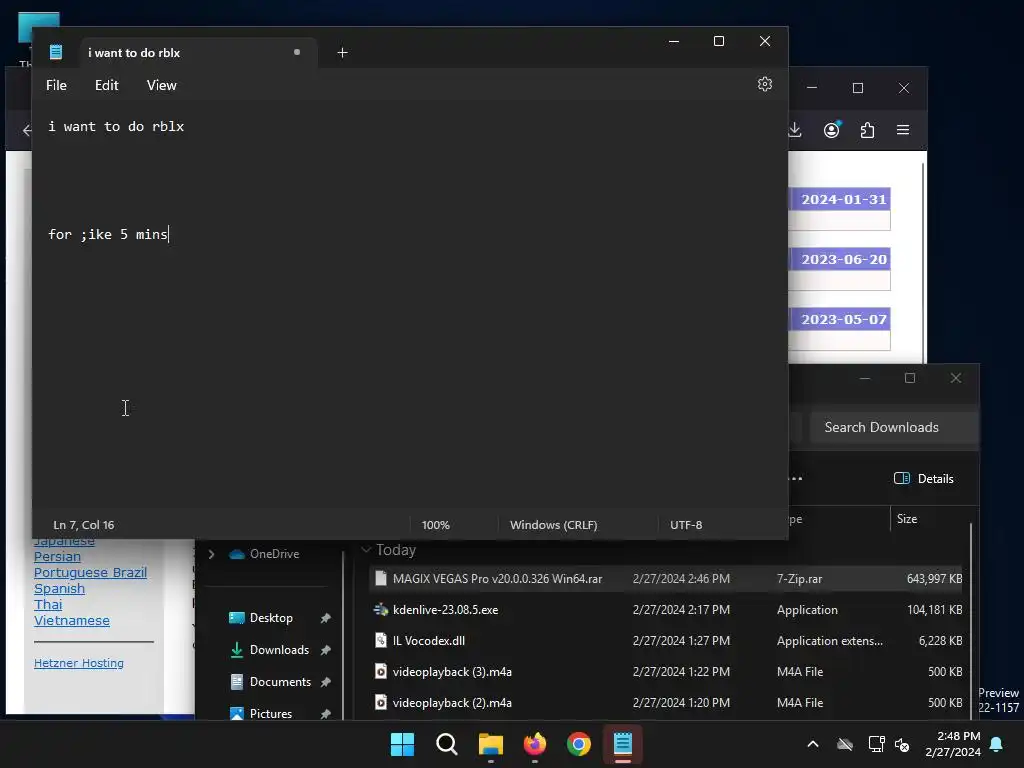Unpin Documents via its pin icon
This screenshot has width=1024, height=768.
(x=325, y=682)
